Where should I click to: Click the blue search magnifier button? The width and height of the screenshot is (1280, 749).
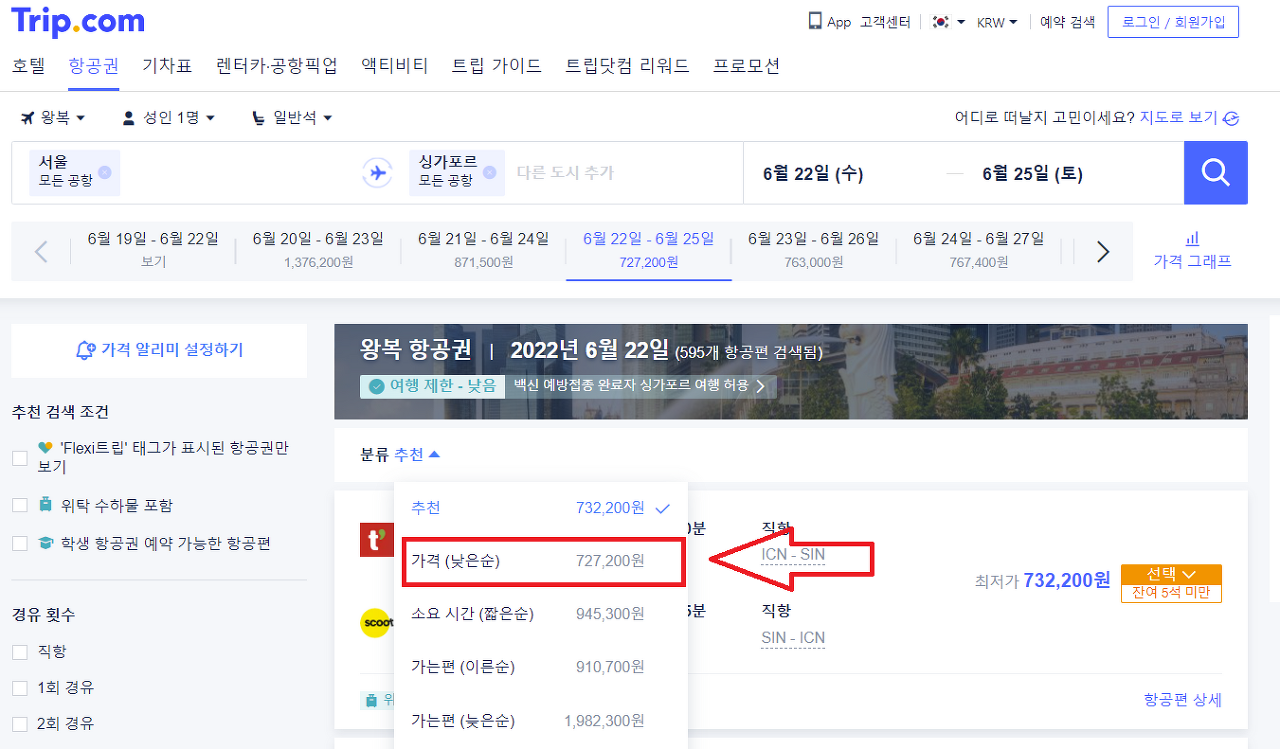1215,172
